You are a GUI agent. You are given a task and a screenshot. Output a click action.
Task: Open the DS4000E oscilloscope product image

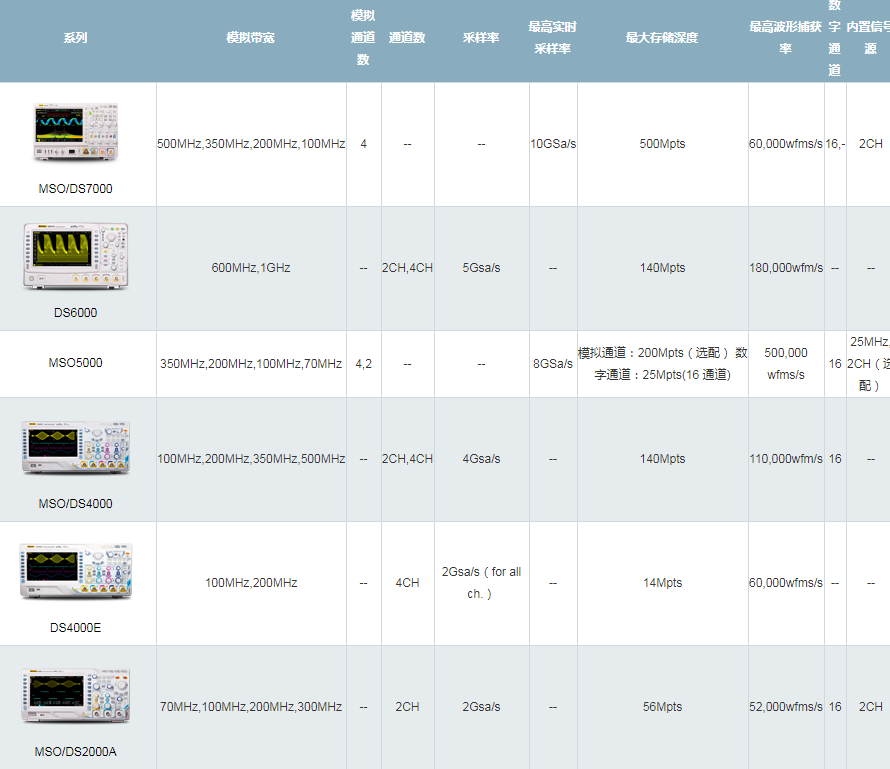(75, 571)
